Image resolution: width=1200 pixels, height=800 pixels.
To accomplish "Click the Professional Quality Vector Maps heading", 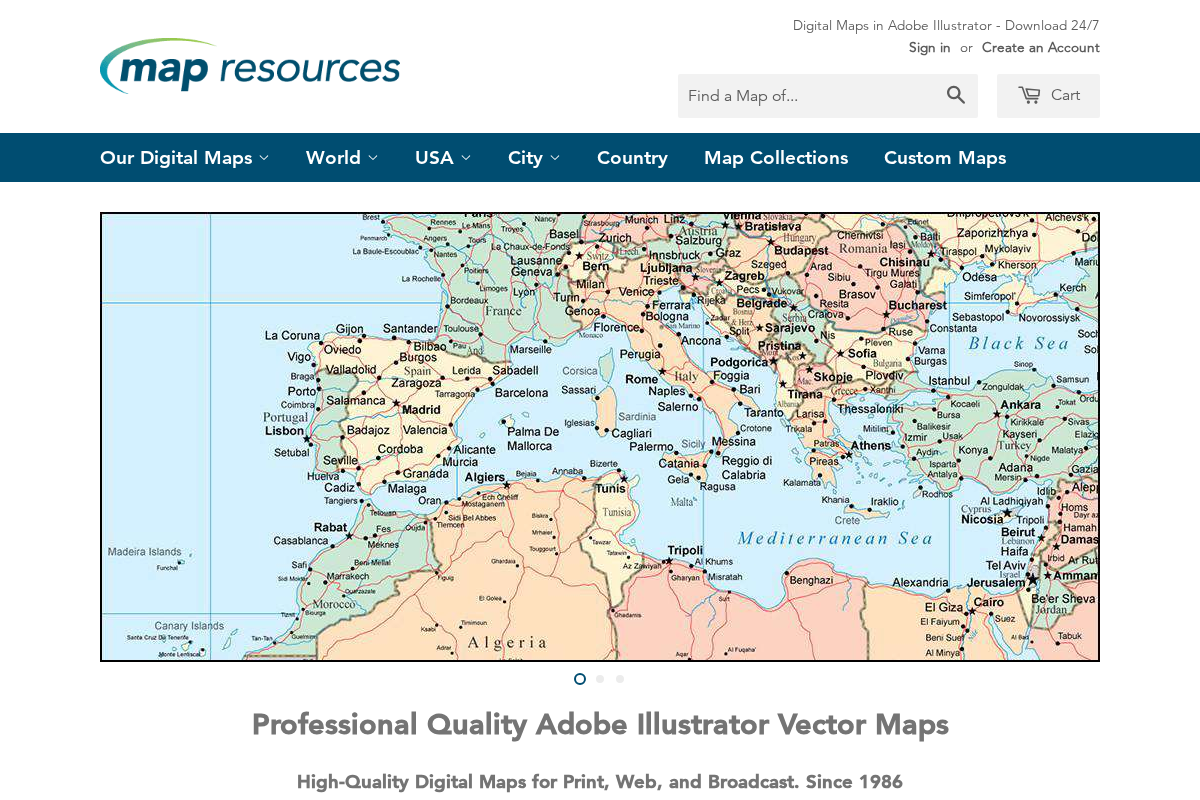I will (600, 724).
